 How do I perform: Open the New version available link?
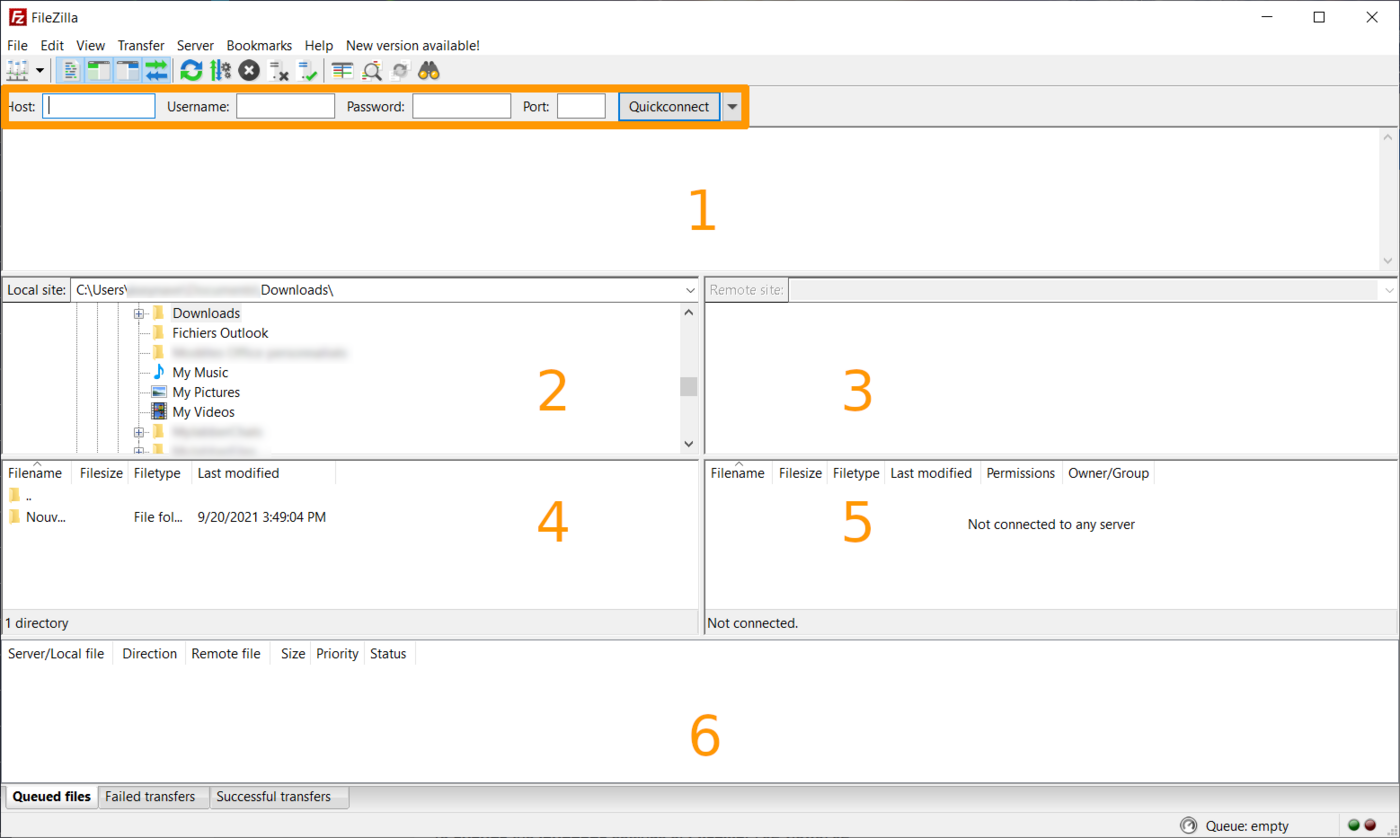click(x=412, y=45)
